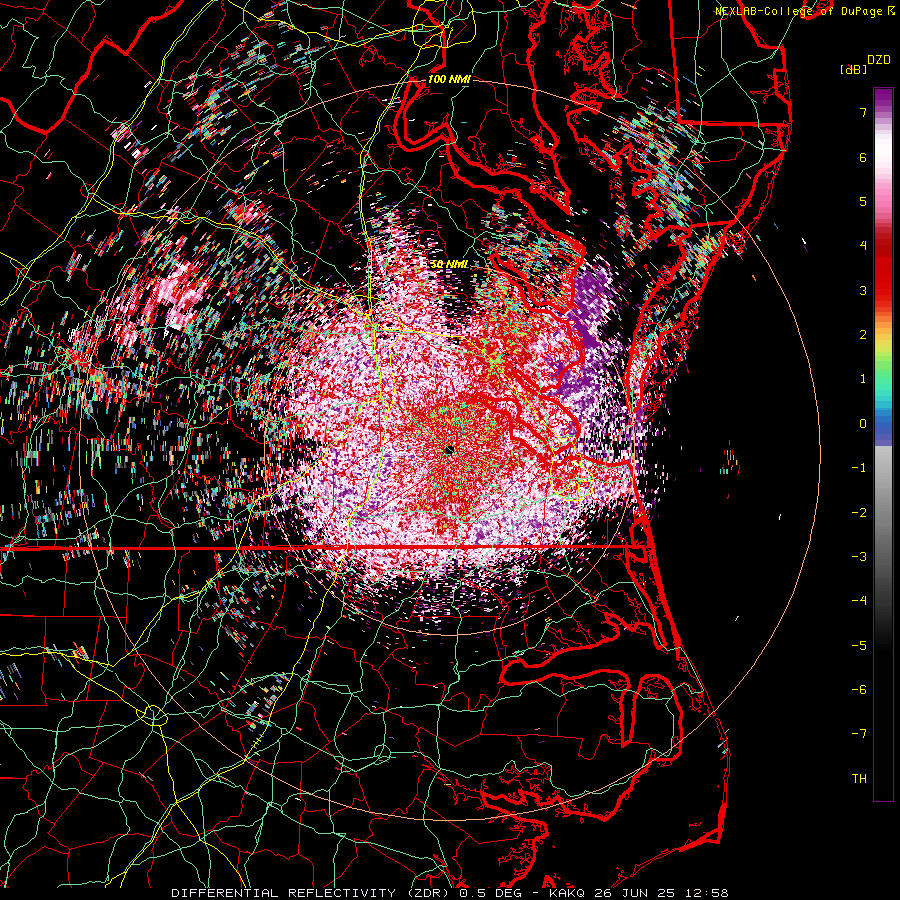Image resolution: width=900 pixels, height=900 pixels.
Task: Select the 2 dB legend value
Action: tap(863, 335)
